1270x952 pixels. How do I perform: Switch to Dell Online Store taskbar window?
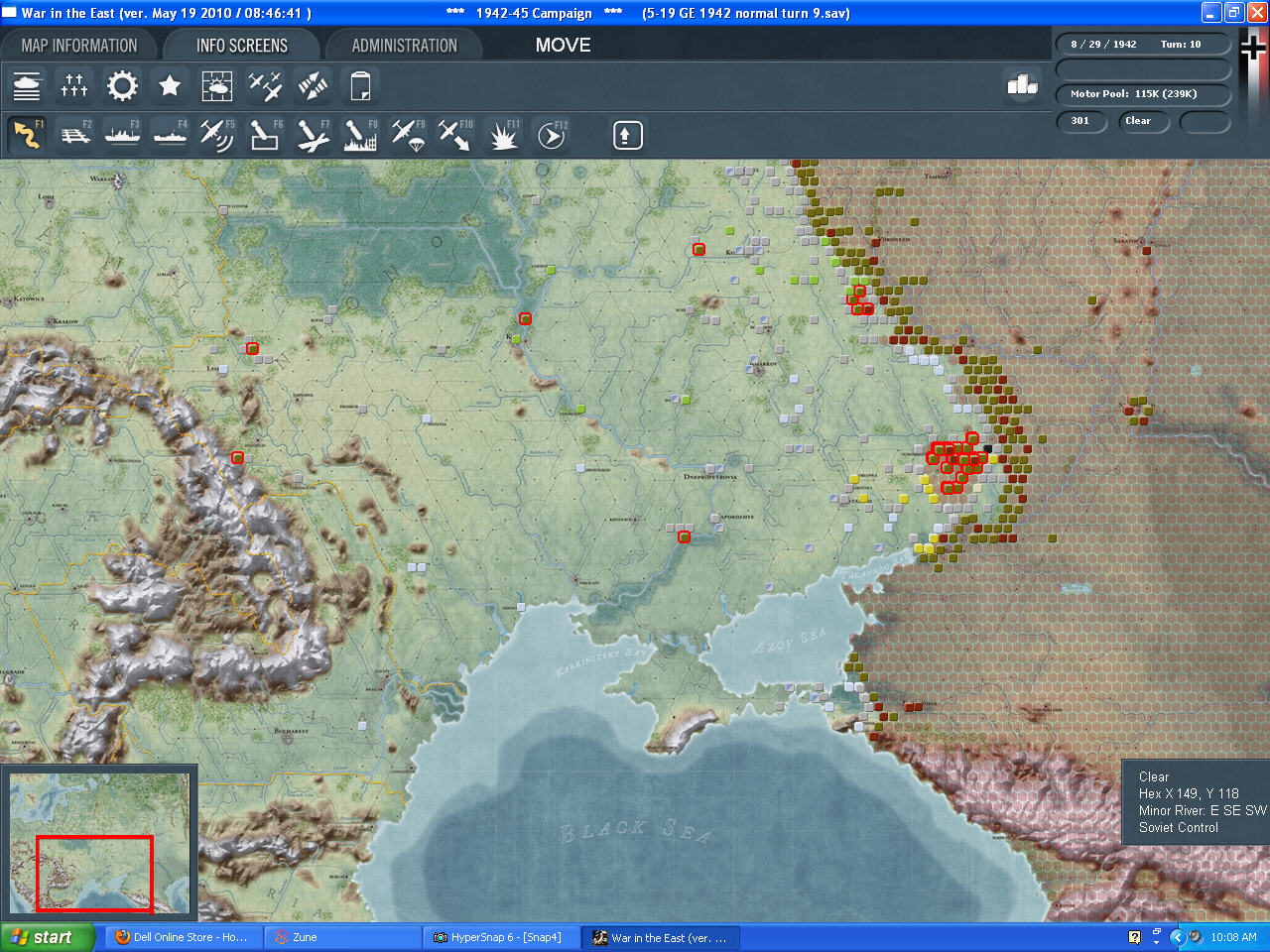[x=183, y=937]
